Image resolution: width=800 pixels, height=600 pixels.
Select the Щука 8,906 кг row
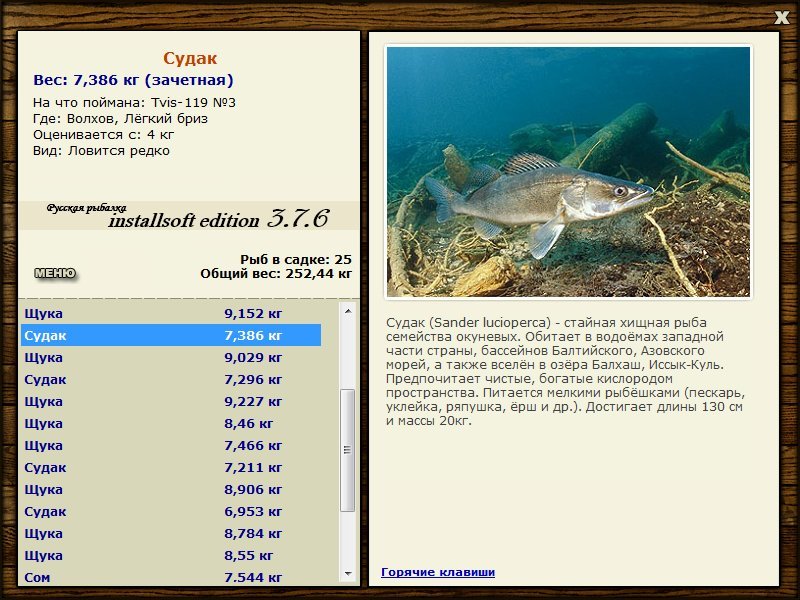coord(171,489)
